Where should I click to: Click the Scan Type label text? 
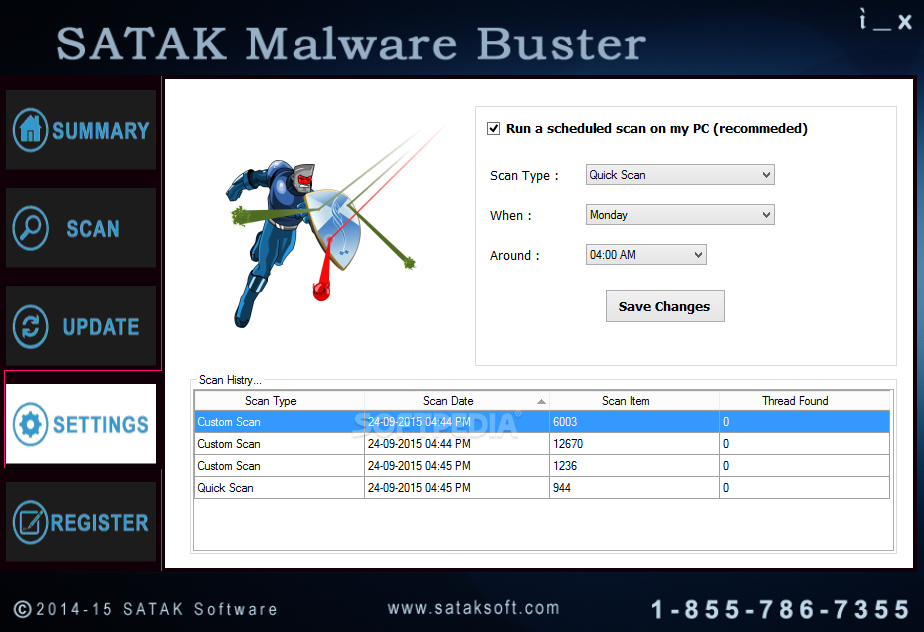click(524, 176)
